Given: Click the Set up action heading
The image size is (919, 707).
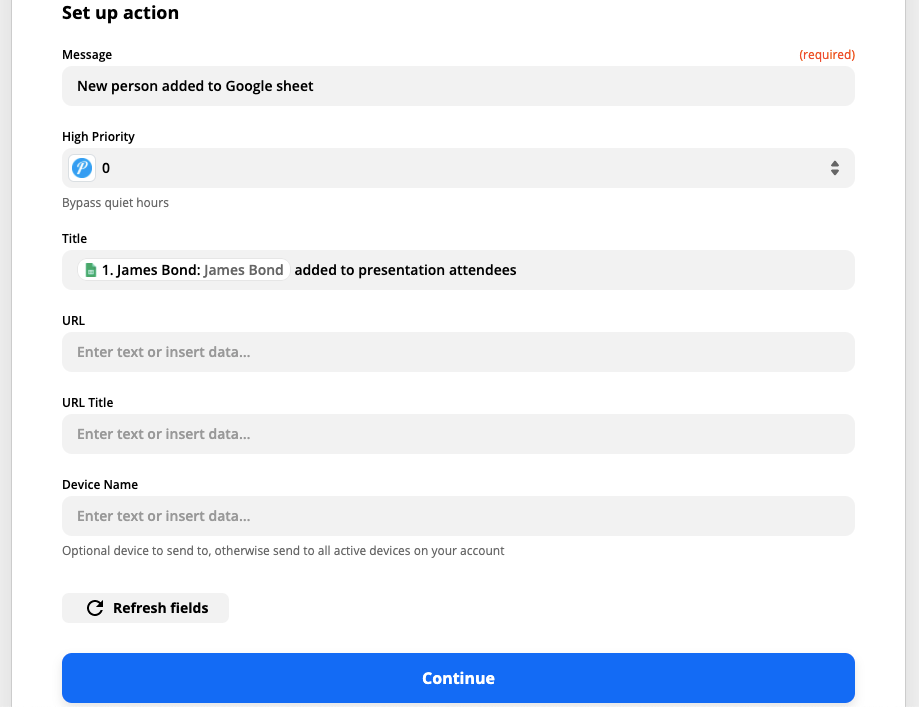Looking at the screenshot, I should (120, 13).
